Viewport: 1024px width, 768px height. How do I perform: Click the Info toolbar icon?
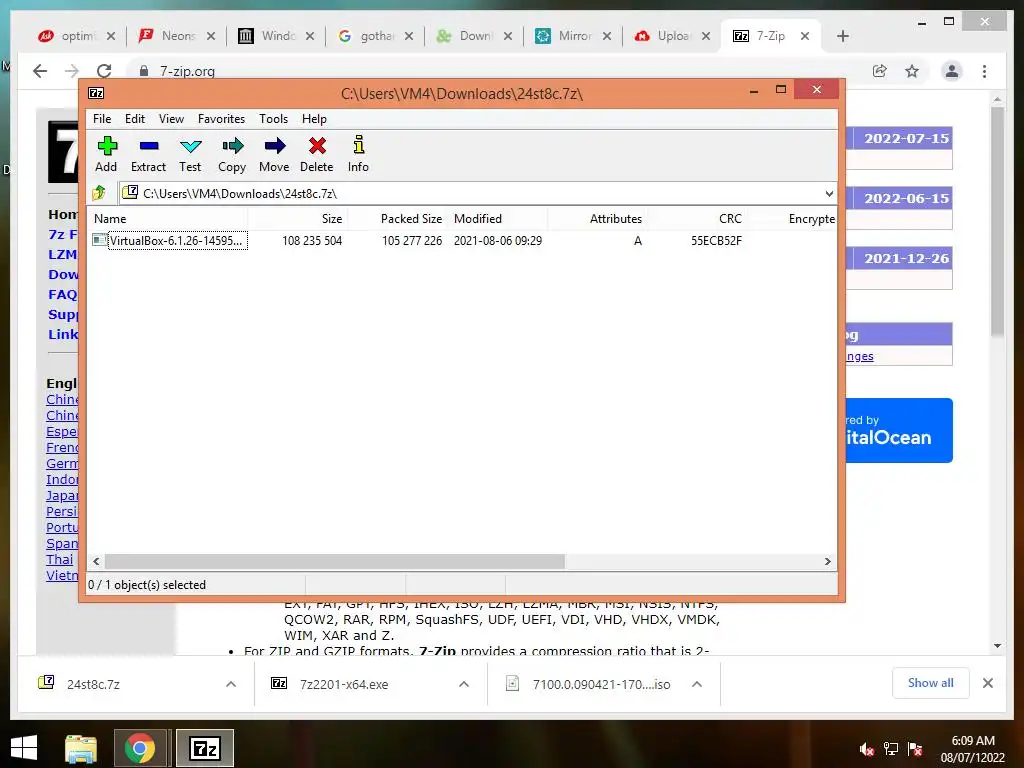tap(358, 154)
